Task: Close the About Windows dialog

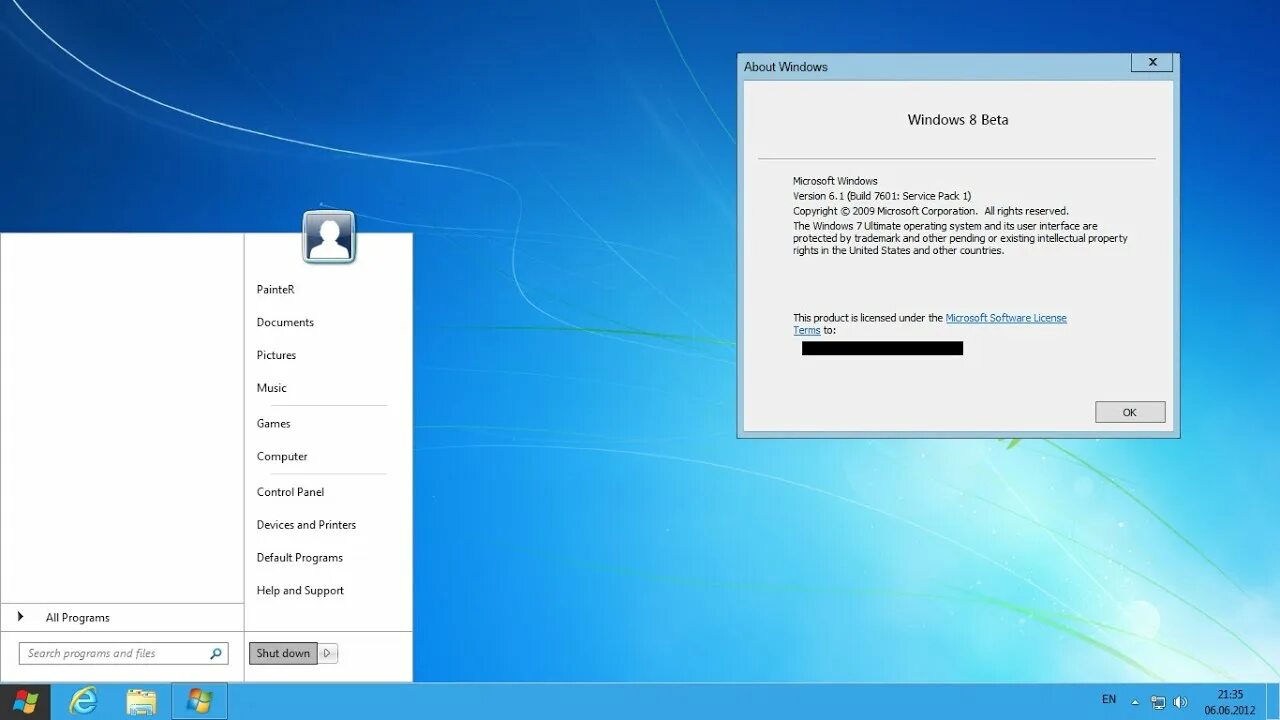Action: point(1152,62)
